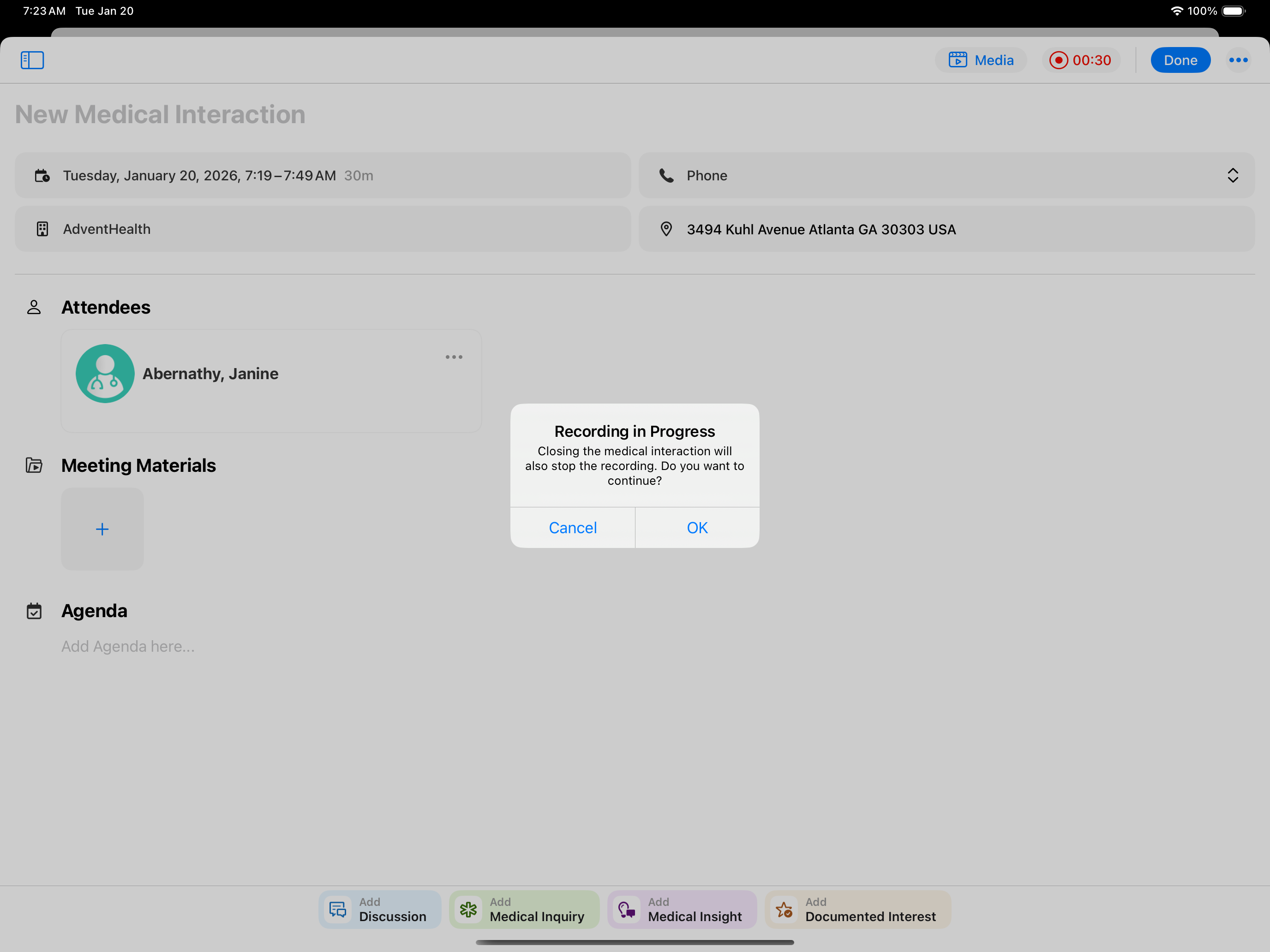Add a Medical Insight entry
Viewport: 1270px width, 952px height.
pos(682,909)
